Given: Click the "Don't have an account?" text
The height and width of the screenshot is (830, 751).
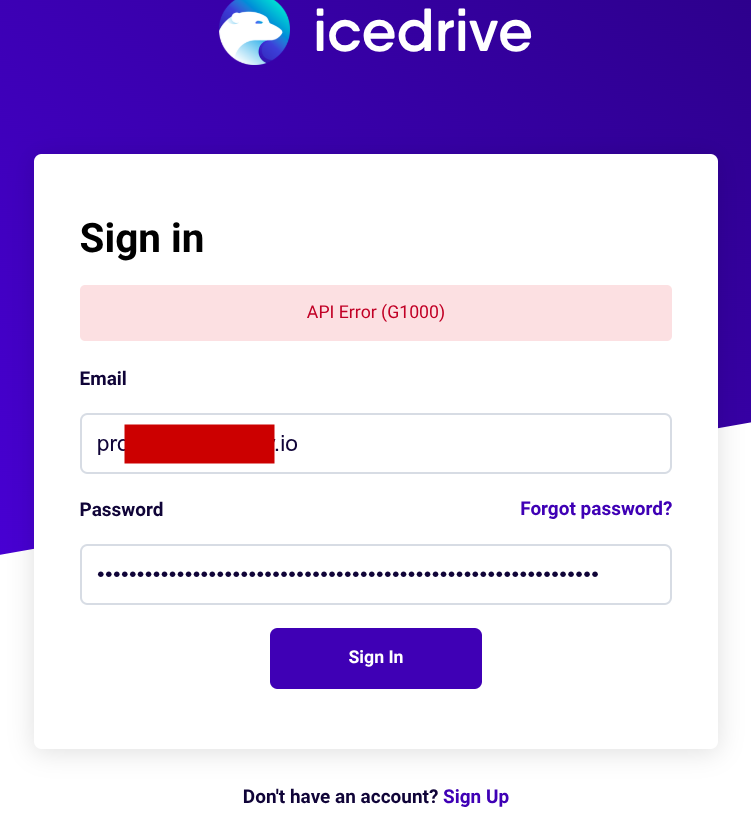Looking at the screenshot, I should tap(340, 797).
